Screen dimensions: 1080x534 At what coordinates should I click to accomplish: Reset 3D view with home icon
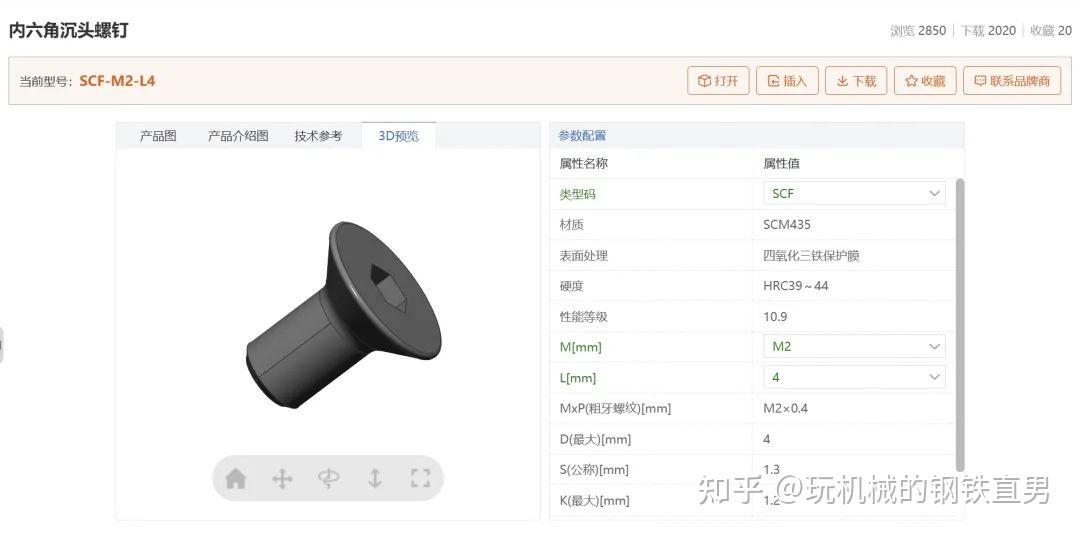click(236, 478)
